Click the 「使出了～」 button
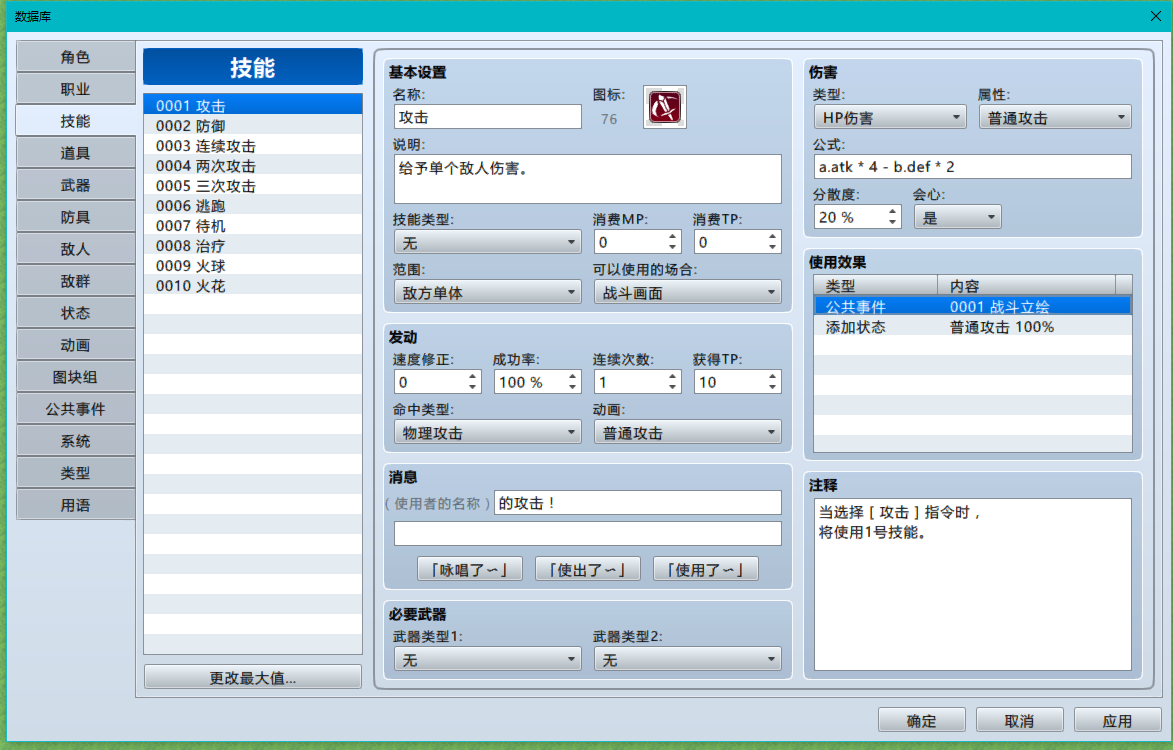The width and height of the screenshot is (1173, 750). point(588,569)
